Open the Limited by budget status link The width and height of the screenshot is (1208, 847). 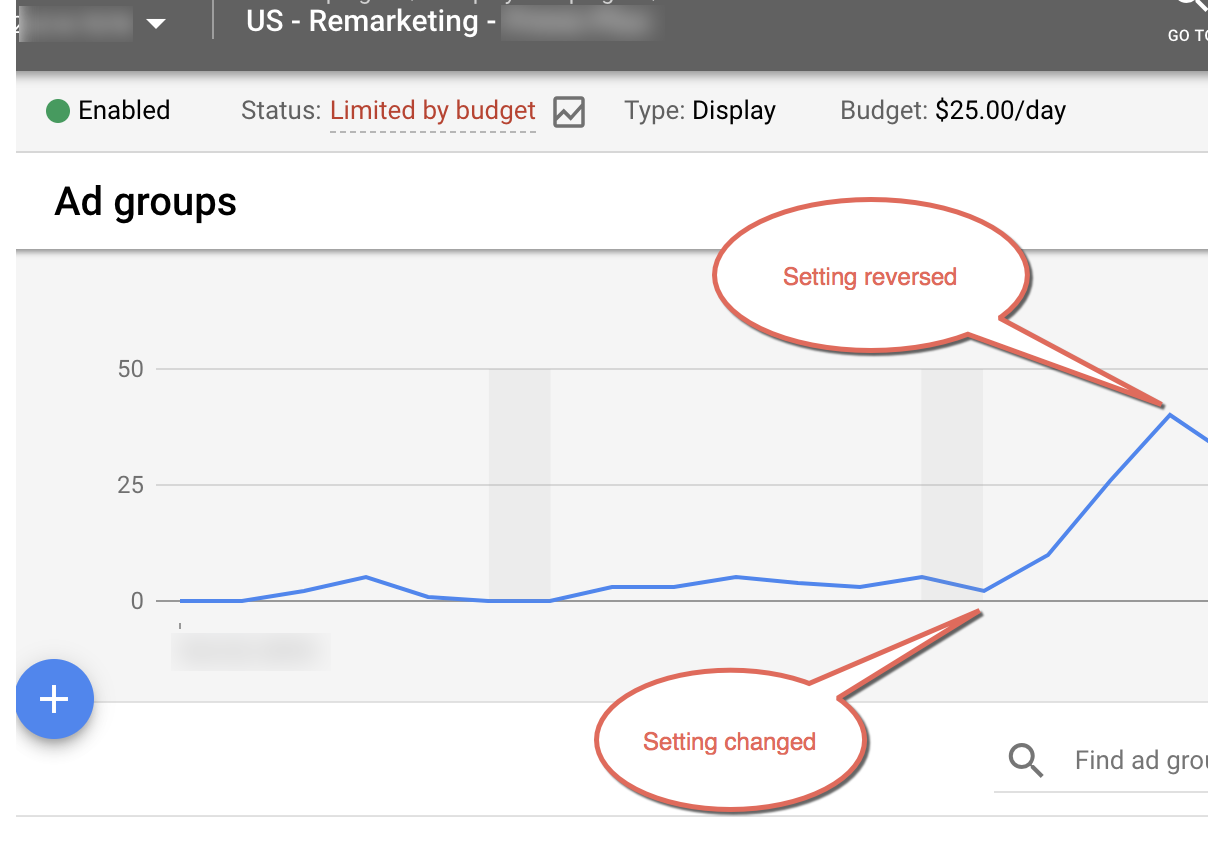click(433, 110)
